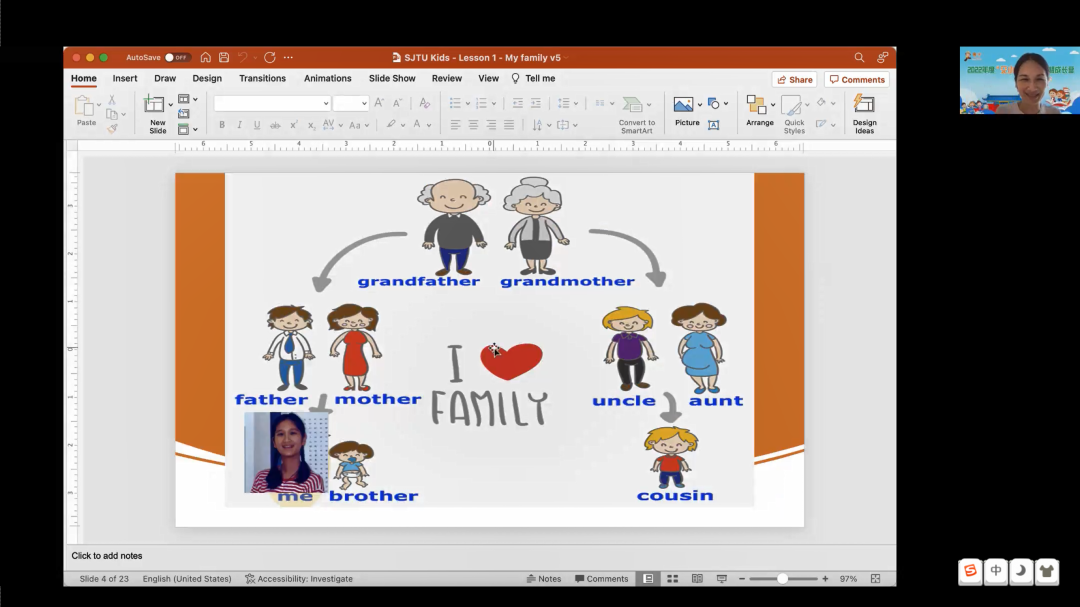Click to add notes field
This screenshot has height=607, width=1080.
[107, 556]
